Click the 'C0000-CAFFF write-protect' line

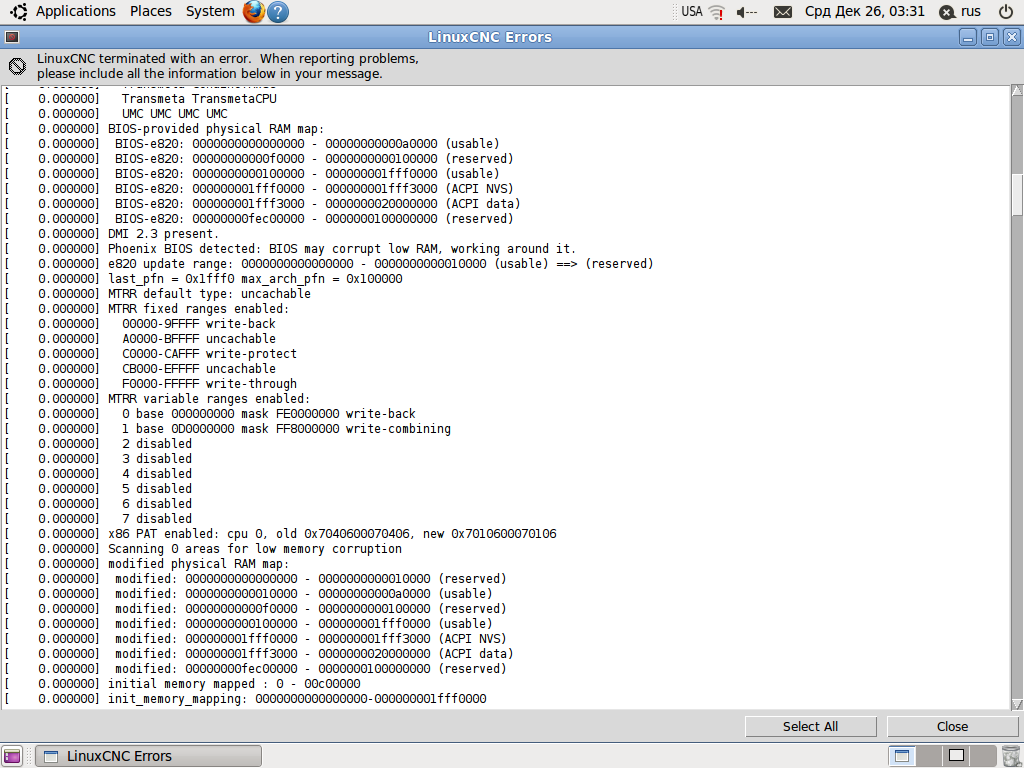click(x=209, y=354)
